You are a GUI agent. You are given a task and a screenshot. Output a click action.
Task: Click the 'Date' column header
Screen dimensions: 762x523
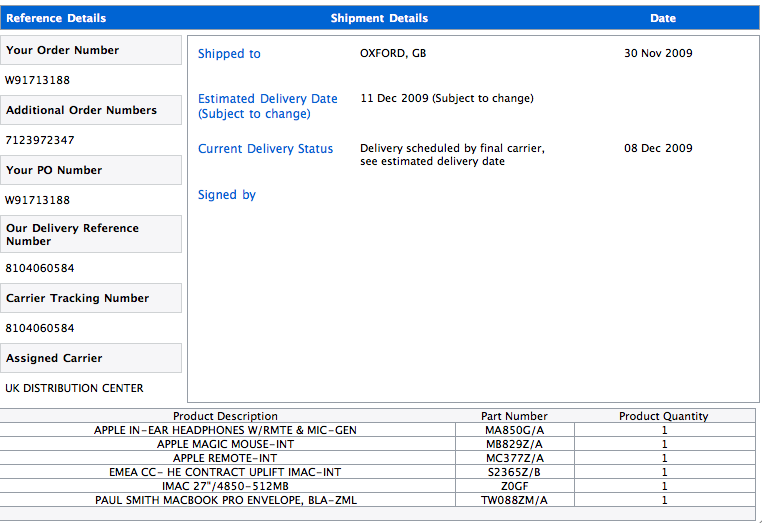click(663, 18)
